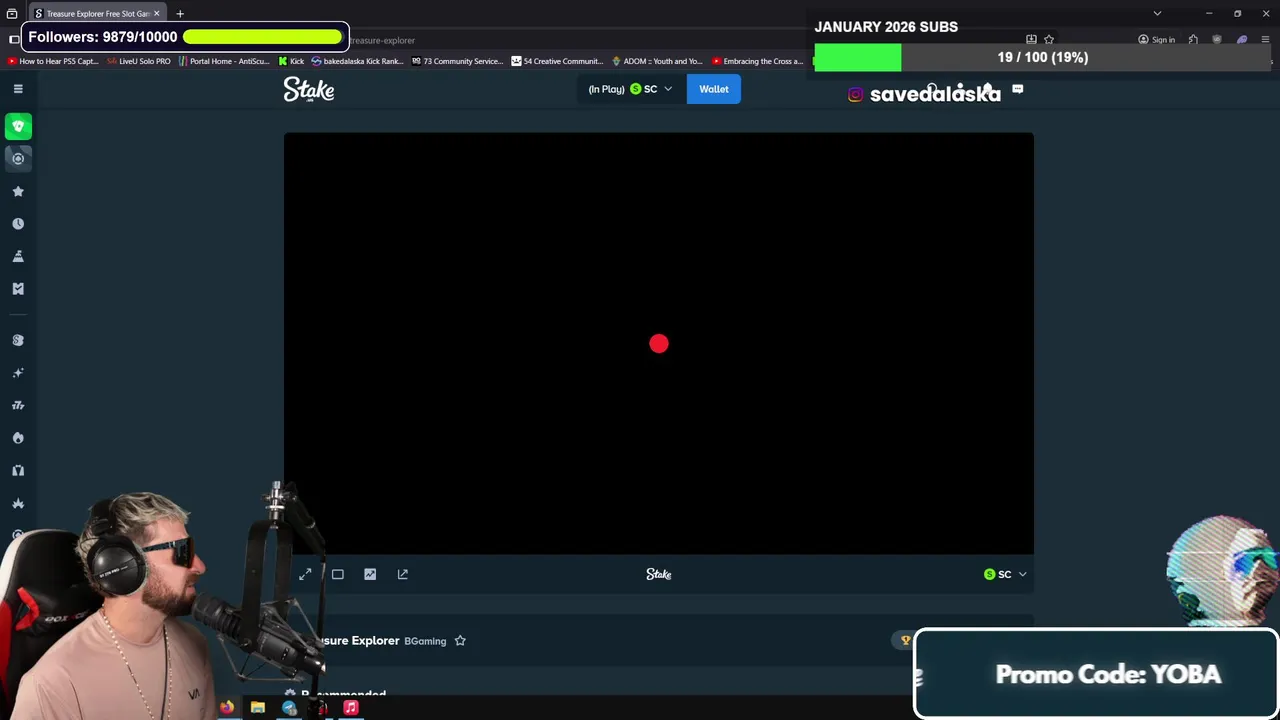This screenshot has width=1280, height=720.
Task: Open the chat speech-bubble icon in the header
Action: [1017, 89]
